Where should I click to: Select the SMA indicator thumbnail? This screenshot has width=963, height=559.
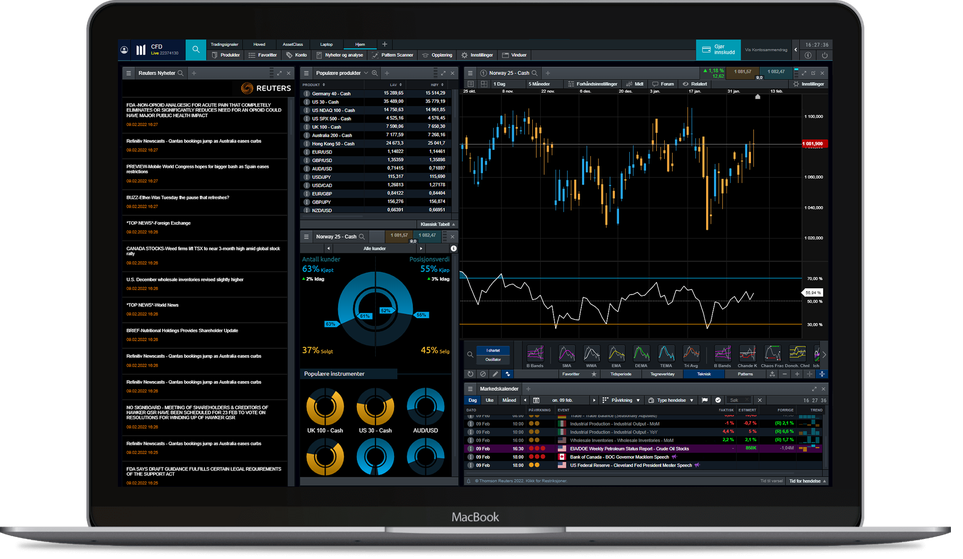(567, 354)
